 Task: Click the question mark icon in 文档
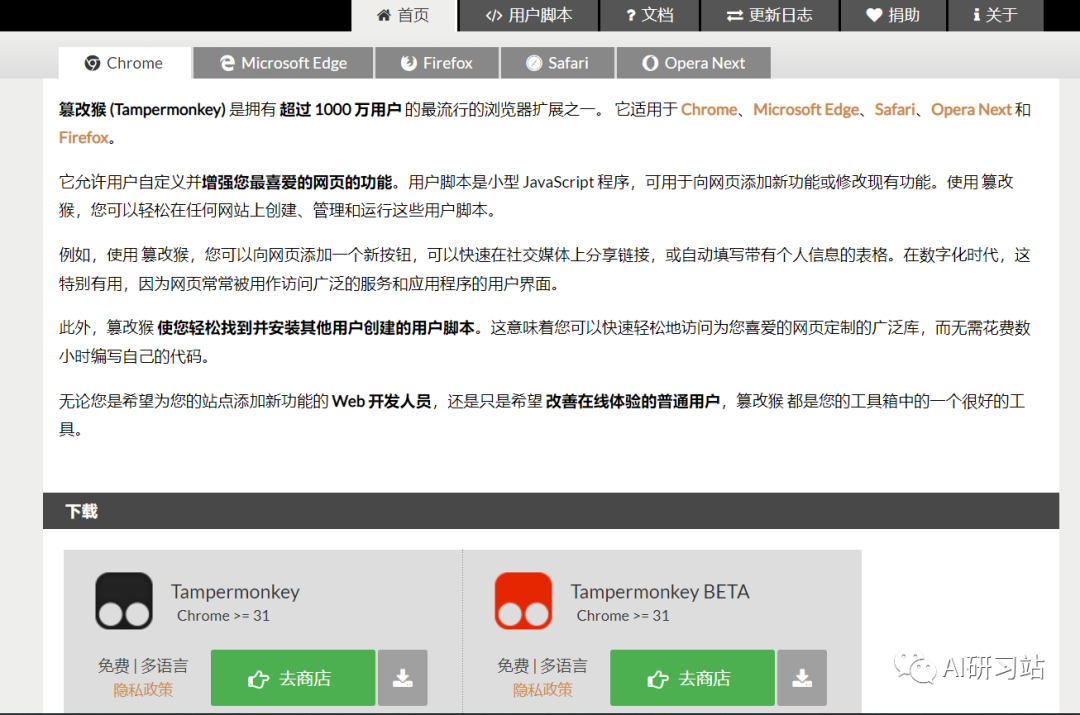pyautogui.click(x=631, y=16)
